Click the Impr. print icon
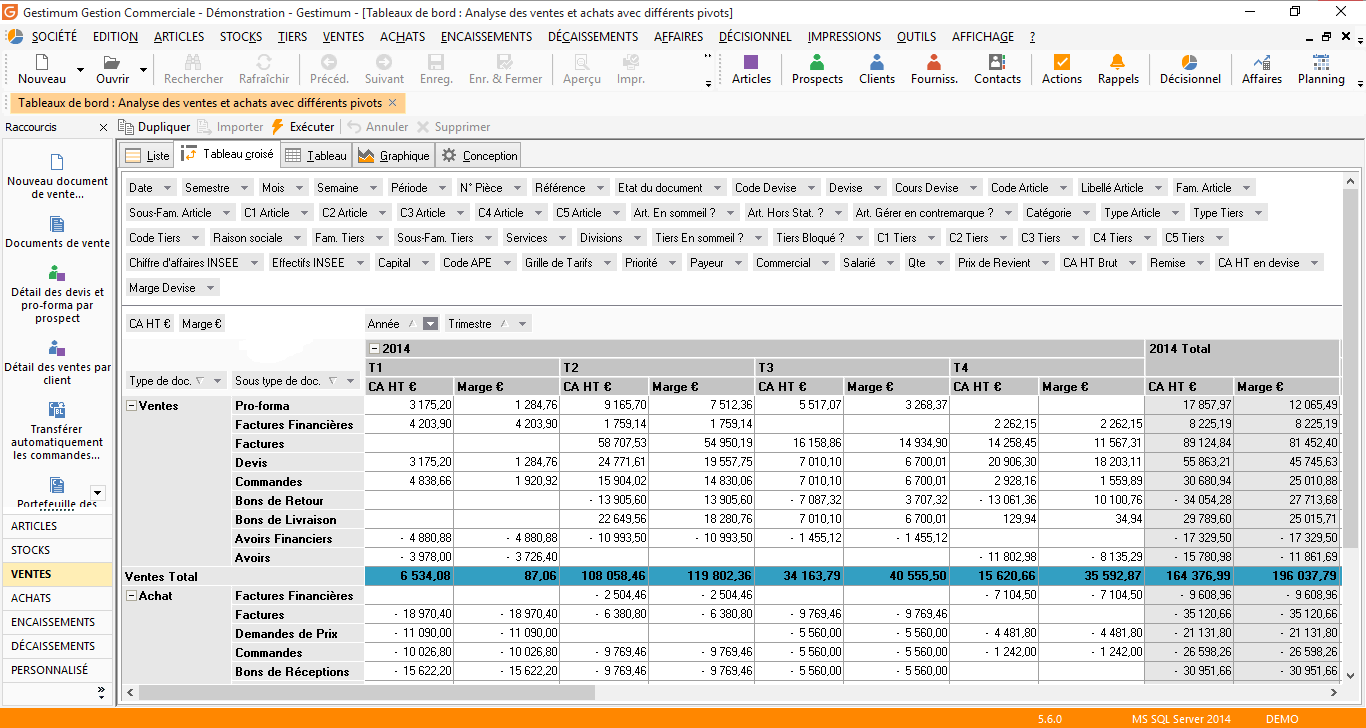 coord(631,62)
